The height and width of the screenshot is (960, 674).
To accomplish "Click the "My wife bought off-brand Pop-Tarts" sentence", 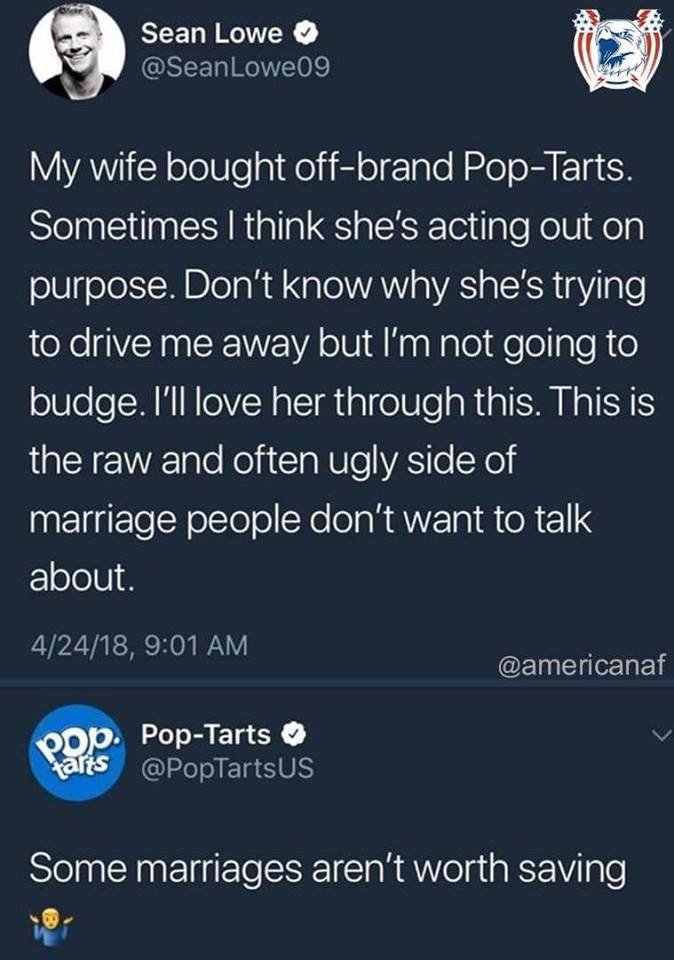I will pos(329,167).
